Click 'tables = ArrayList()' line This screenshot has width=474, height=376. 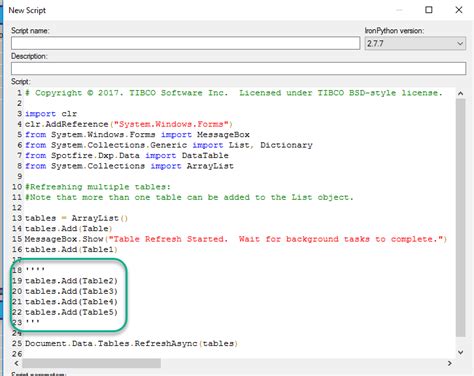point(76,218)
